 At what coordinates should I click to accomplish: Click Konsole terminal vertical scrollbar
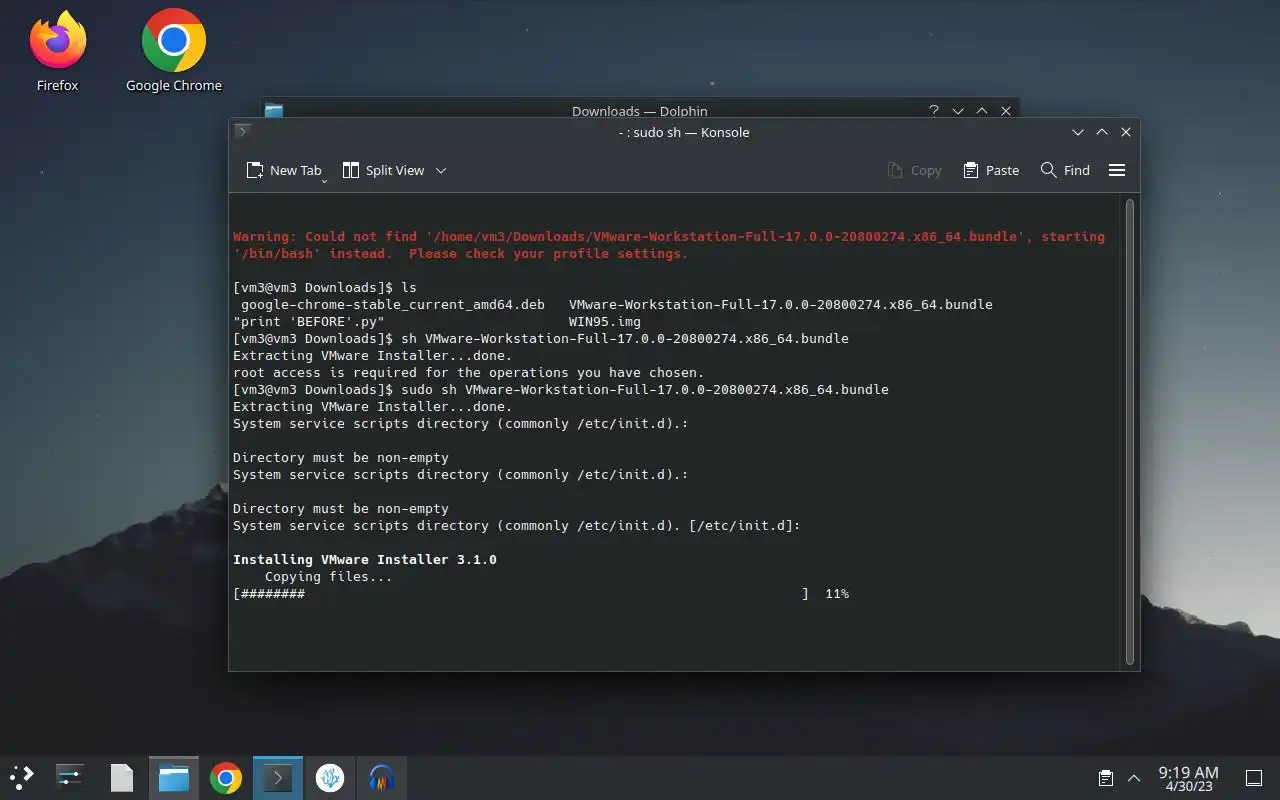click(1130, 431)
